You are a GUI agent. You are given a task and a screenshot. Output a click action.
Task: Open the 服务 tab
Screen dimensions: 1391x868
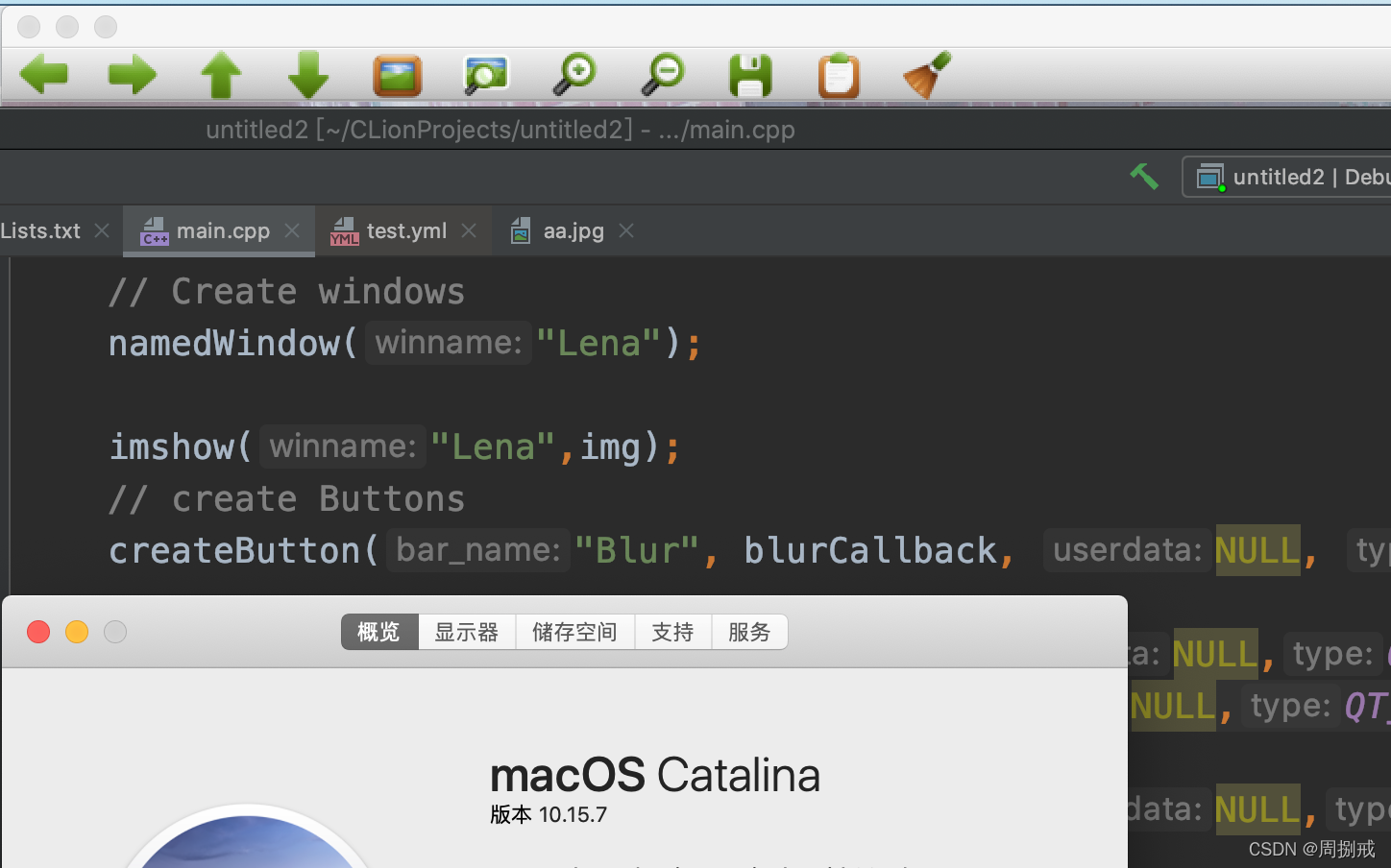[750, 632]
